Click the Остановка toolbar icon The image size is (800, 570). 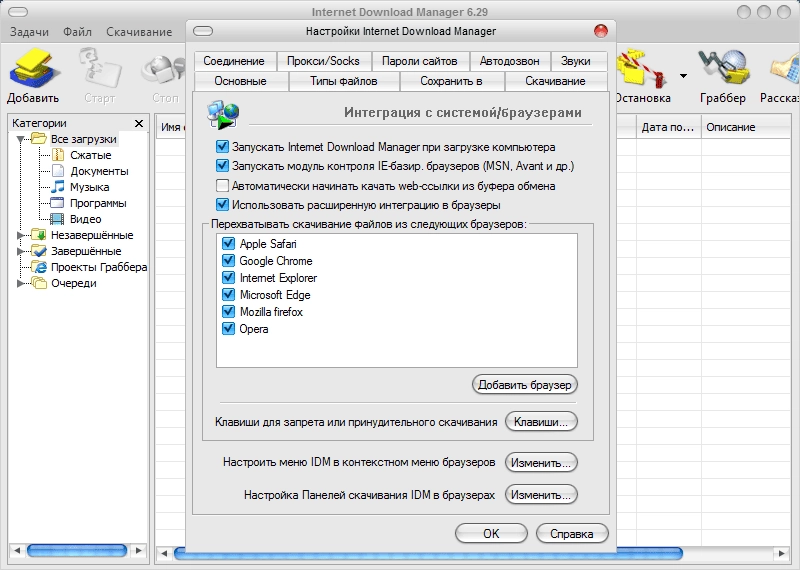(x=643, y=68)
